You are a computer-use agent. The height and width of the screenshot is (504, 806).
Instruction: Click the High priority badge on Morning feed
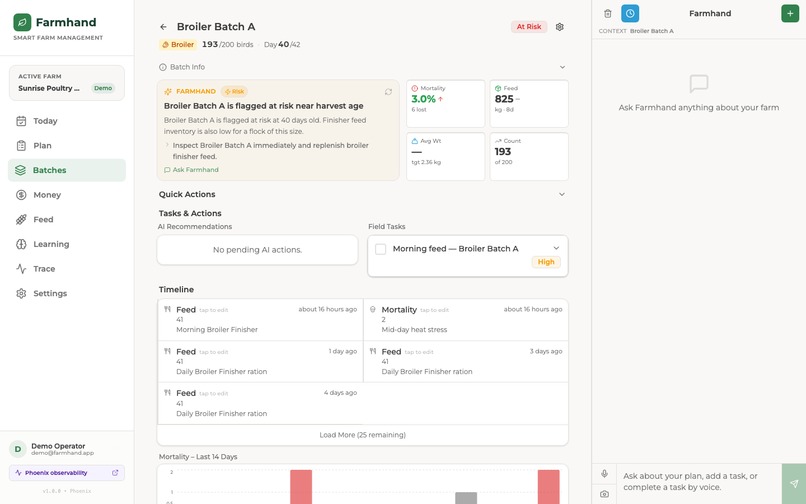point(546,262)
